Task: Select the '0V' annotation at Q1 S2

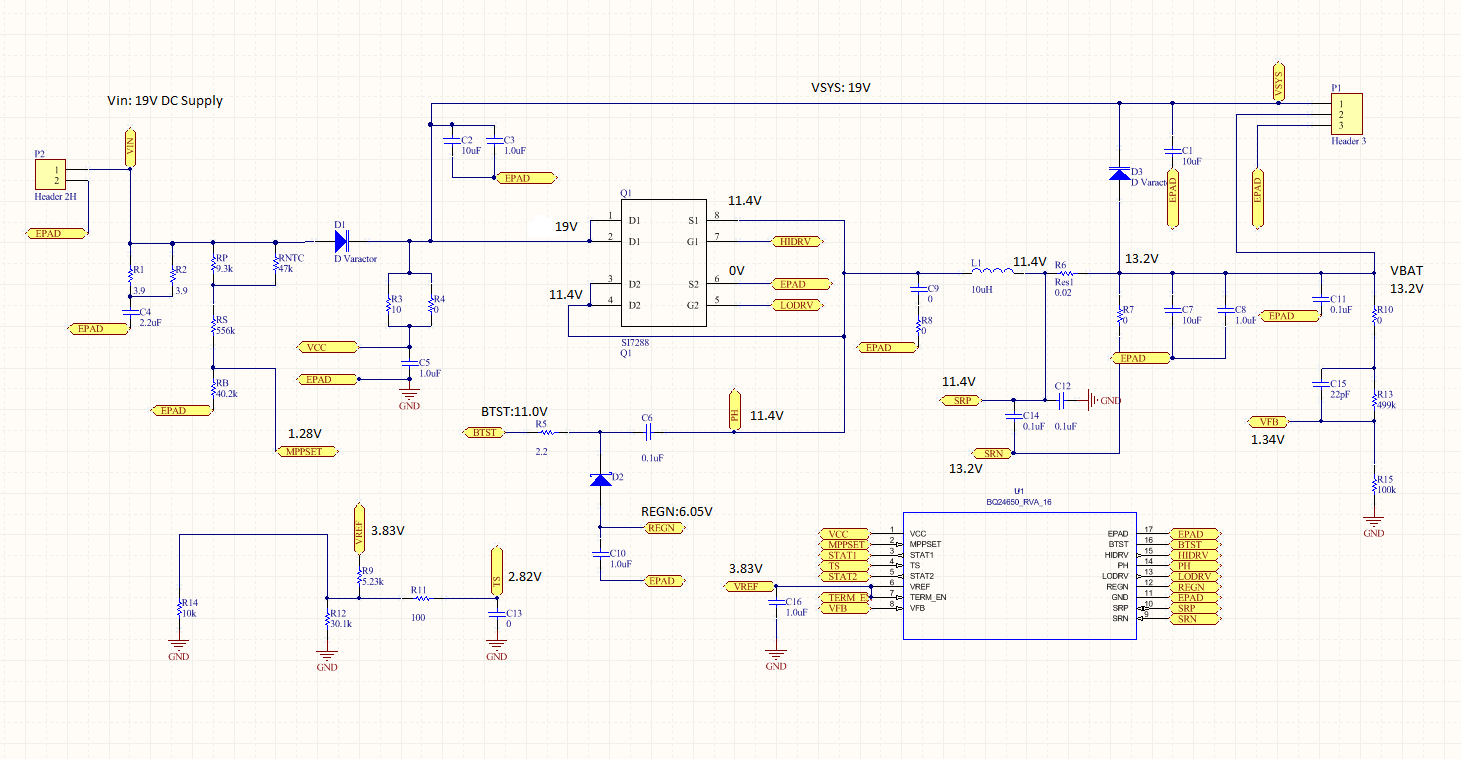Action: [736, 270]
